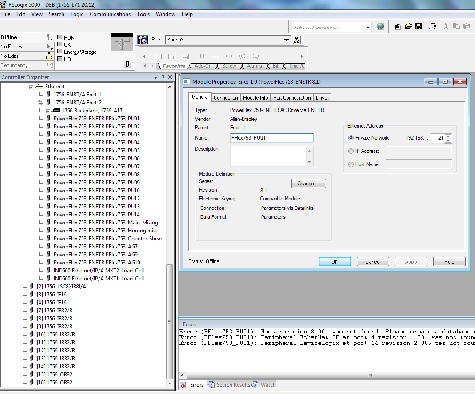Click Description box scroll down arrow

[x=310, y=162]
